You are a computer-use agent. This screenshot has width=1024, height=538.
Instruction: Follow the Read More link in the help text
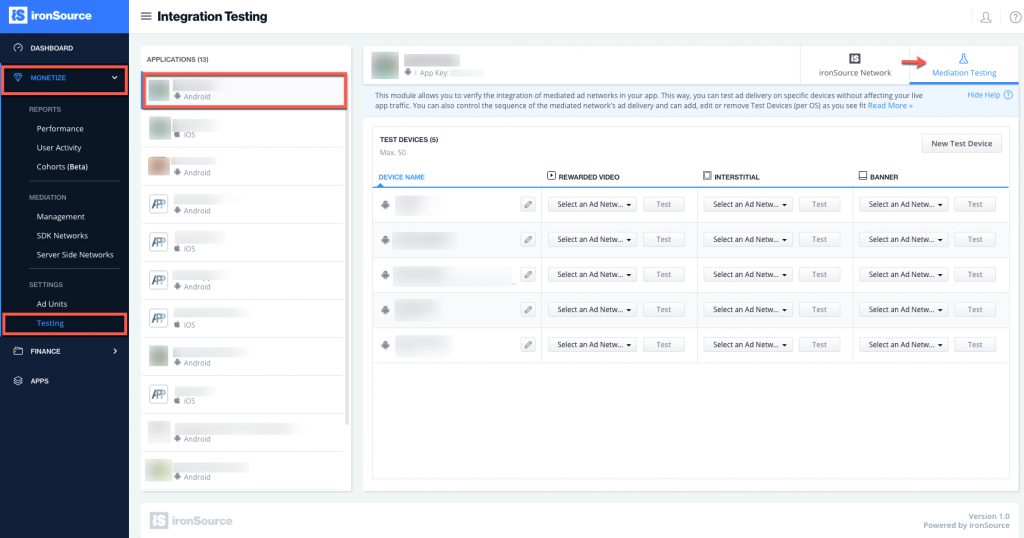click(889, 106)
